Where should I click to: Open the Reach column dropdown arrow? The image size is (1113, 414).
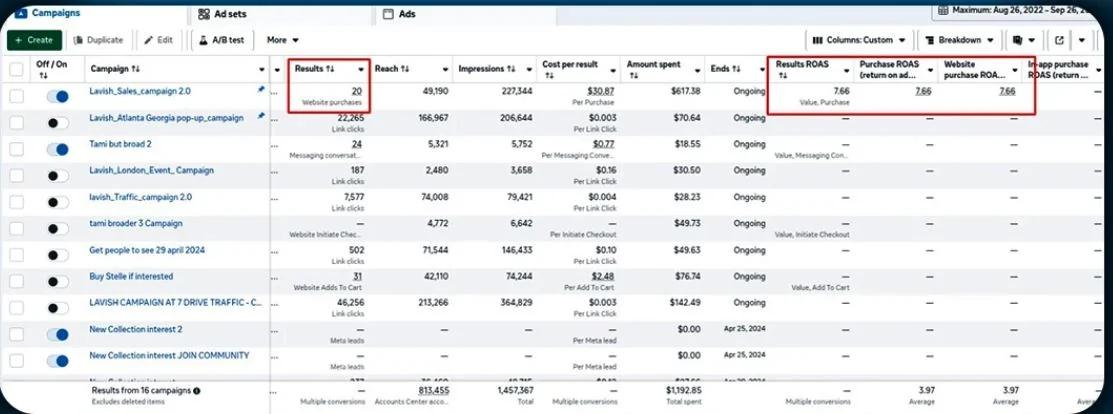446,70
